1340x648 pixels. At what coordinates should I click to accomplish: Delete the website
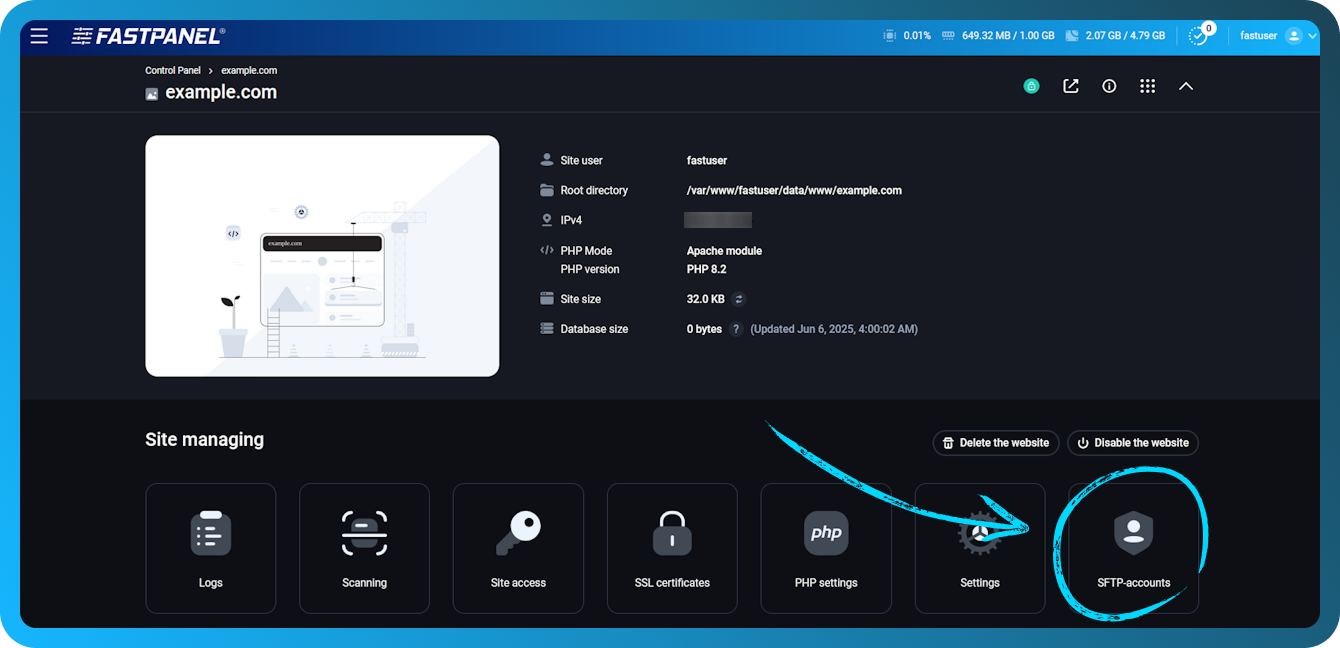point(995,443)
